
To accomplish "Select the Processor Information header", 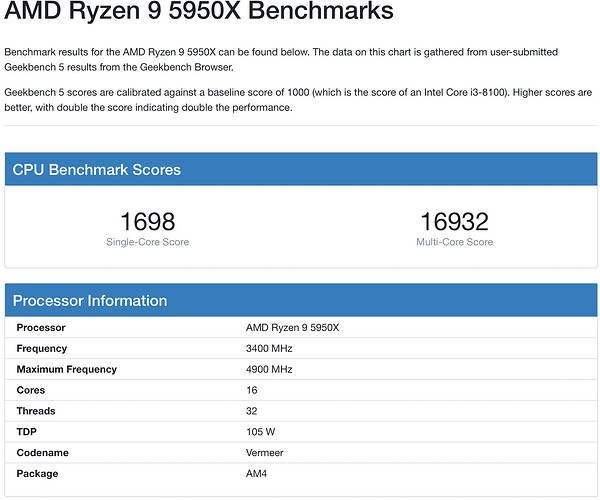I will [301, 300].
